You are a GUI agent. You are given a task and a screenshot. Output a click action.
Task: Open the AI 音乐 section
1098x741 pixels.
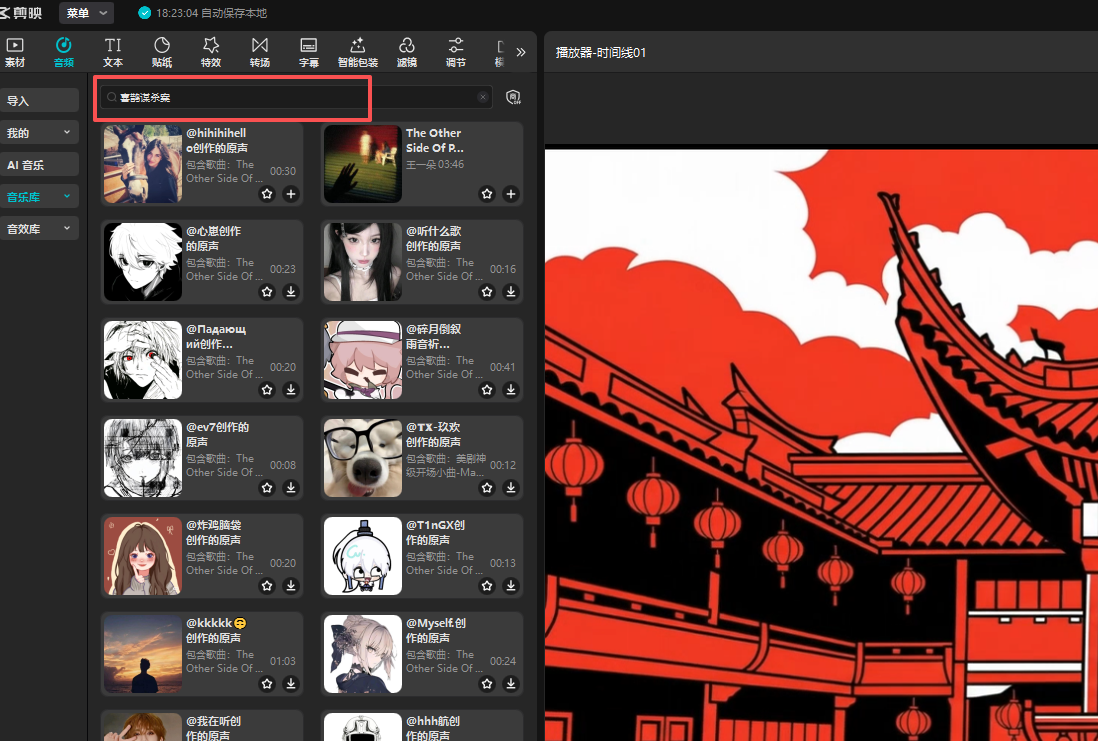pos(40,165)
